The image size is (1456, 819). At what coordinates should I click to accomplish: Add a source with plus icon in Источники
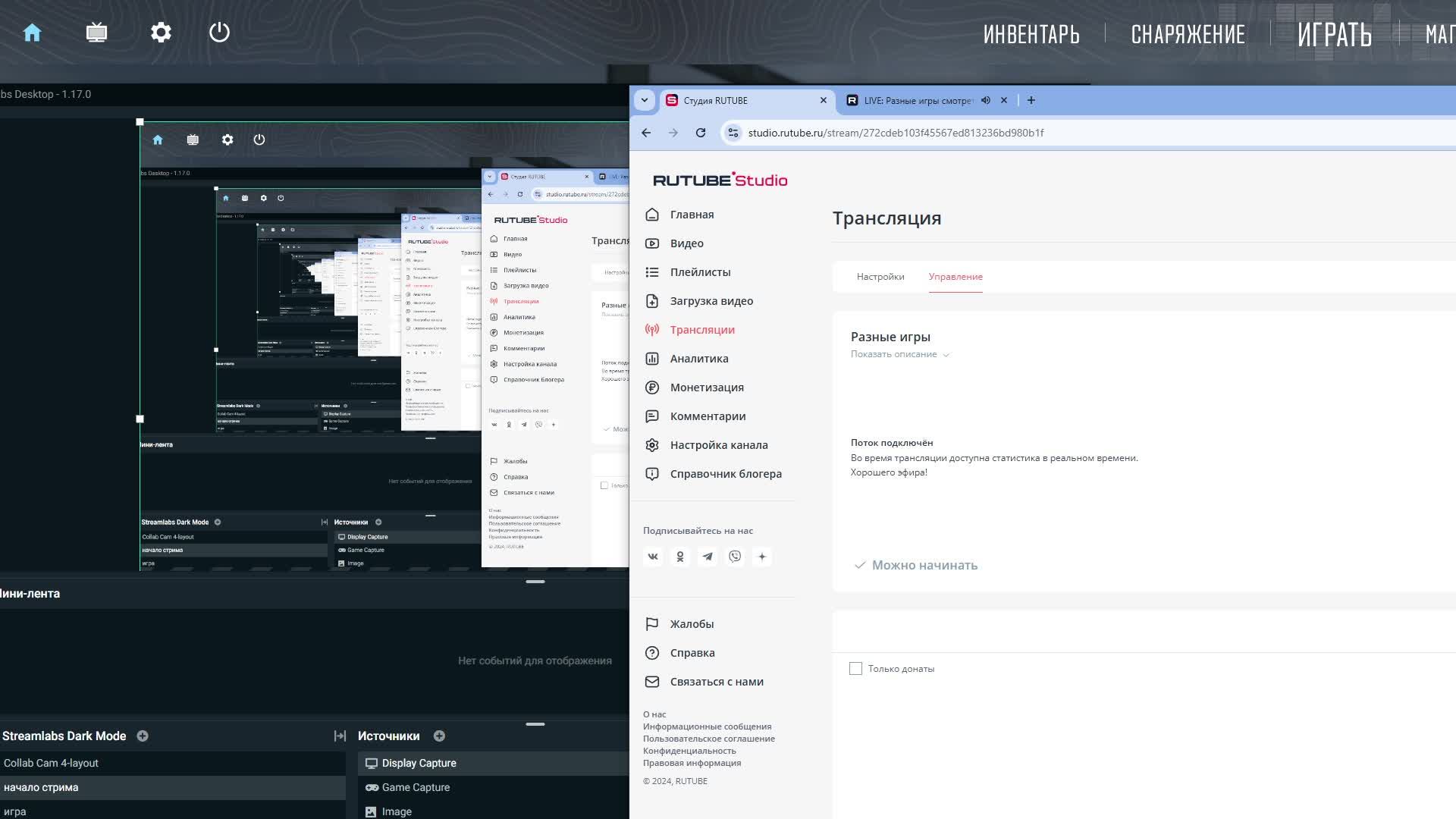(x=439, y=736)
